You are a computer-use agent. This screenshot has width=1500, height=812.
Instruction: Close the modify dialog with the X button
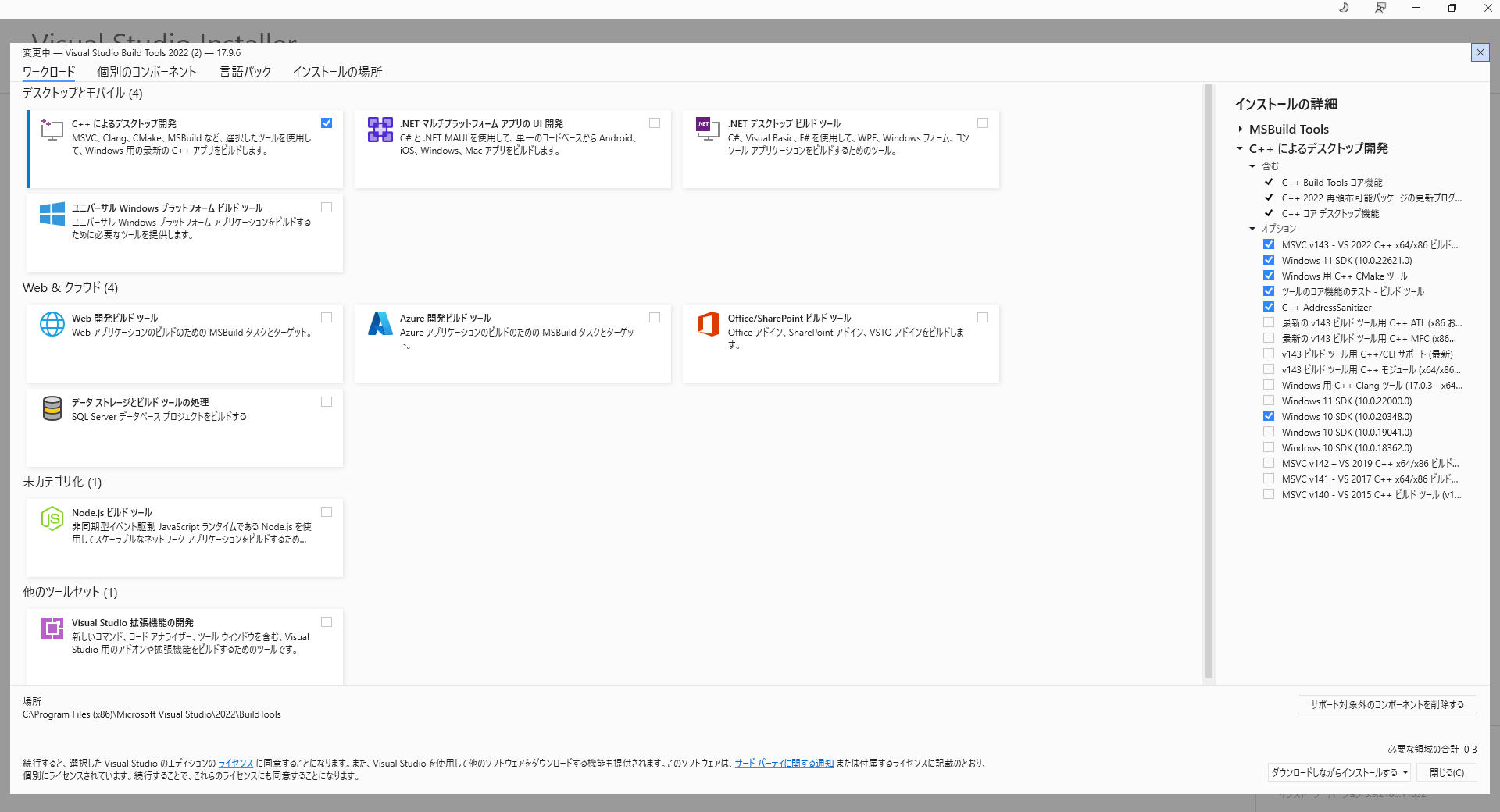click(1480, 52)
